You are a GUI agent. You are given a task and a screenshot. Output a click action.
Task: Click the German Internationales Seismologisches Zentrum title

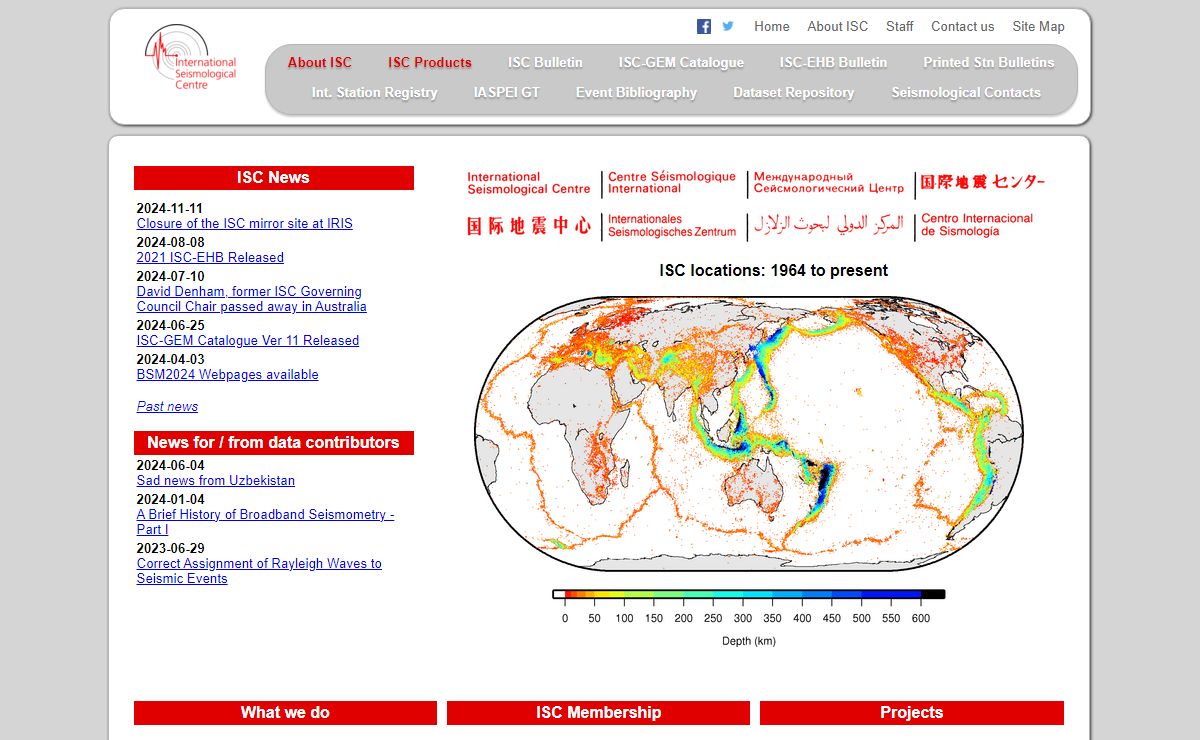coord(672,226)
